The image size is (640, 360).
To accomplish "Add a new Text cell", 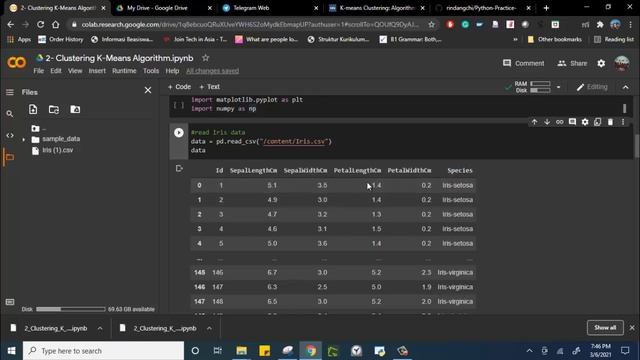I will tap(209, 87).
